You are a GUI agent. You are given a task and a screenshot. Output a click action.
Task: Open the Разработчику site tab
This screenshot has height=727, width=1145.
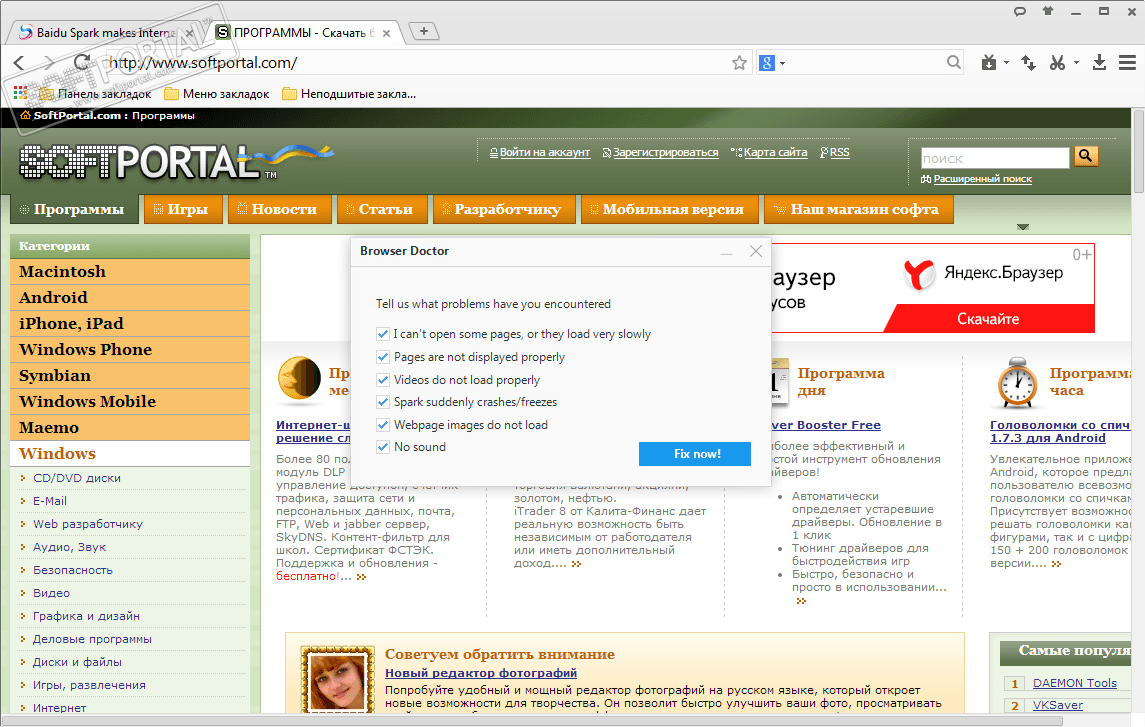click(503, 209)
